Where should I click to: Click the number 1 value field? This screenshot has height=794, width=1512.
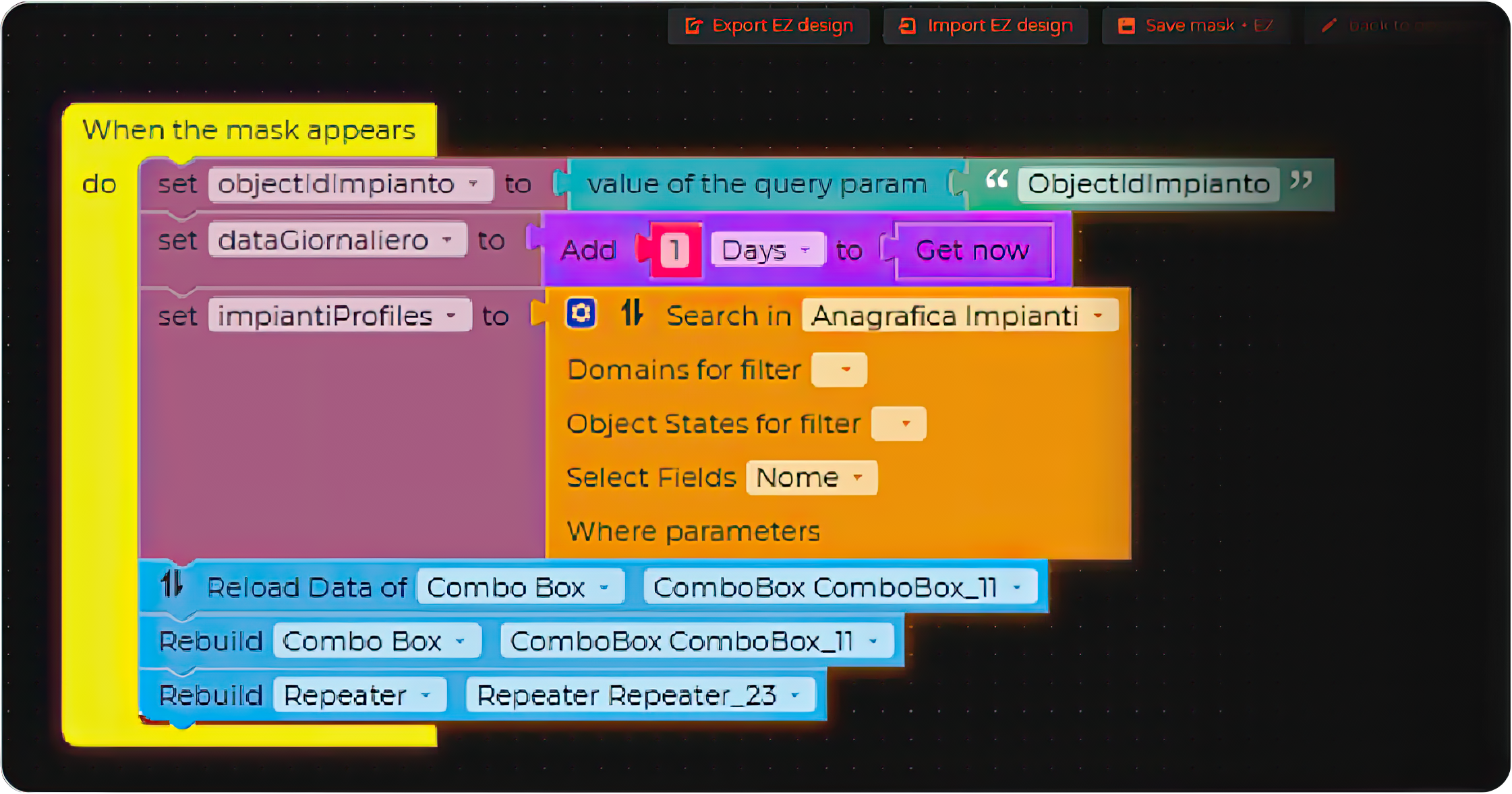pyautogui.click(x=674, y=250)
